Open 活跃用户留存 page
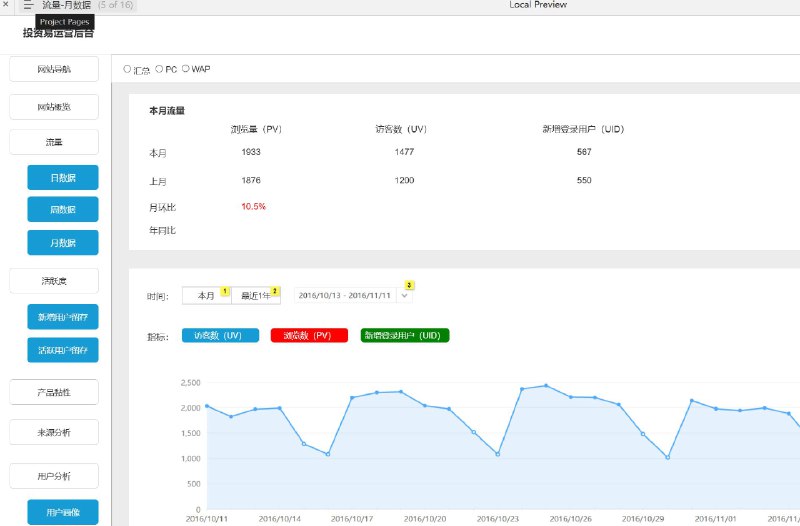This screenshot has width=800, height=526. [x=63, y=350]
